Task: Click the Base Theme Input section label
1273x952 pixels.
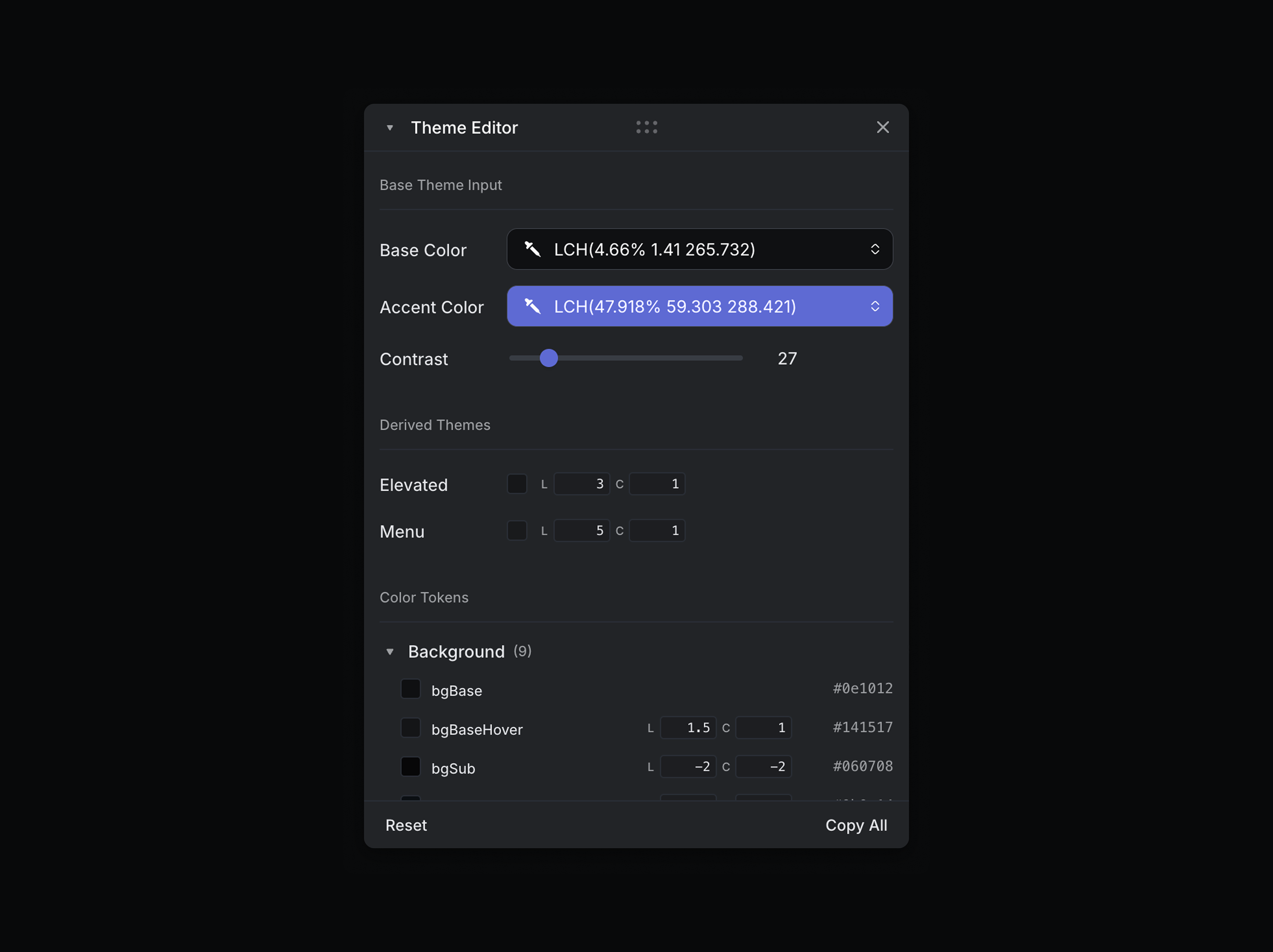Action: point(441,184)
